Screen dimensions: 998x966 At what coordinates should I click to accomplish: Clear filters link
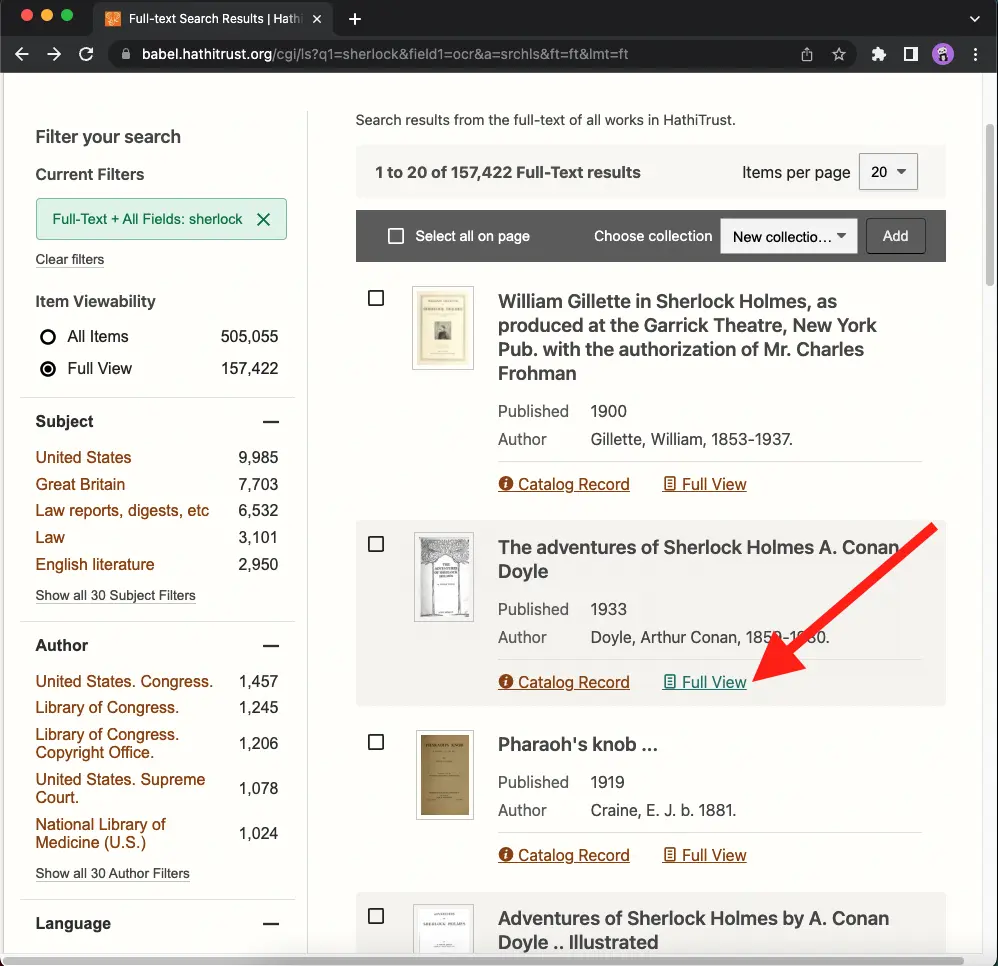click(x=69, y=260)
